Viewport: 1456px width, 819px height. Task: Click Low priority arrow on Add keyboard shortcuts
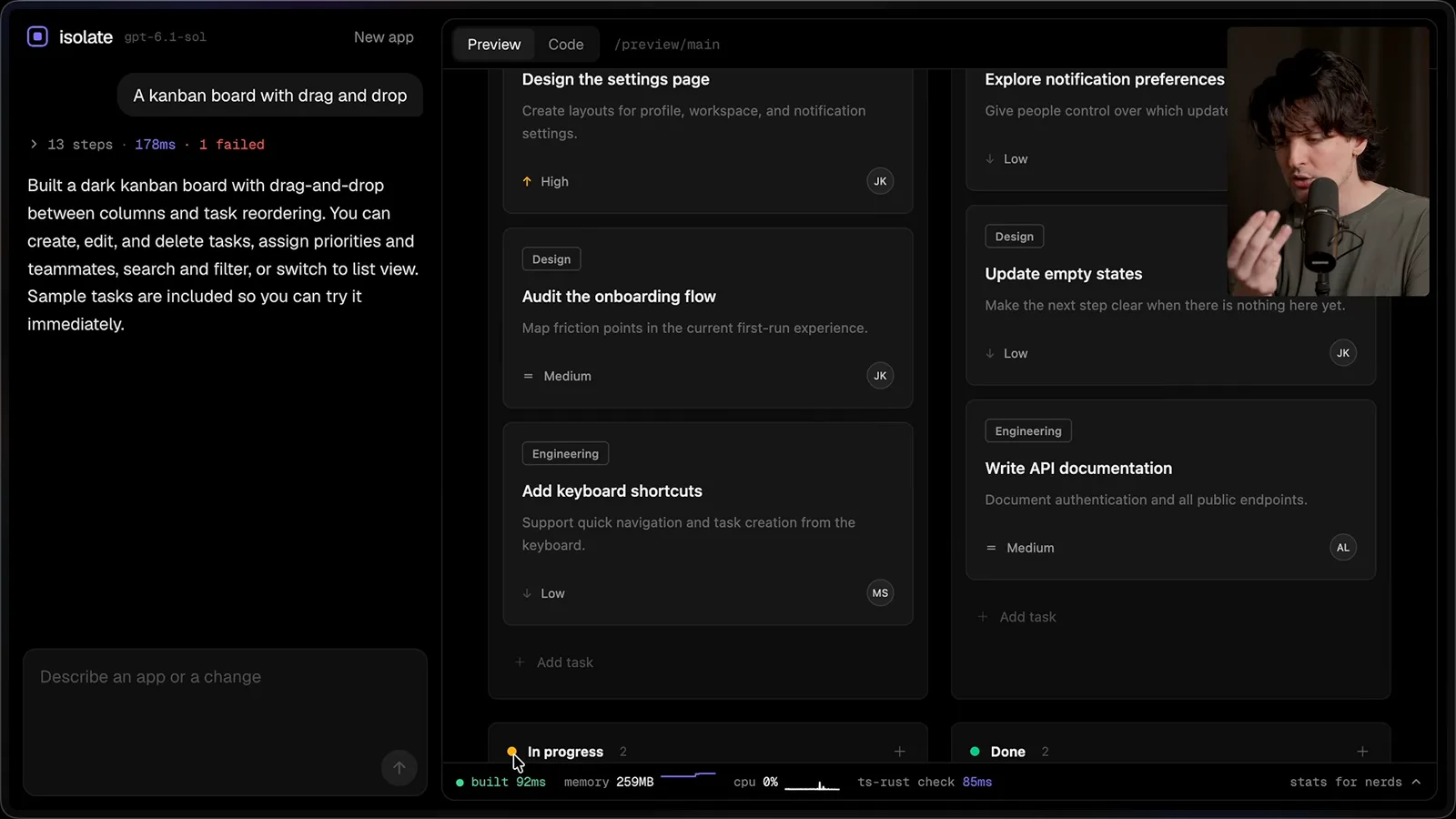[x=527, y=593]
